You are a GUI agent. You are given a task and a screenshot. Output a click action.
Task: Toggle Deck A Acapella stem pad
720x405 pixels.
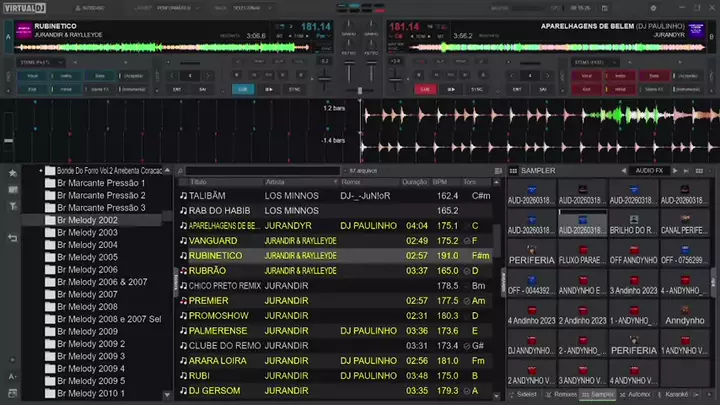133,76
